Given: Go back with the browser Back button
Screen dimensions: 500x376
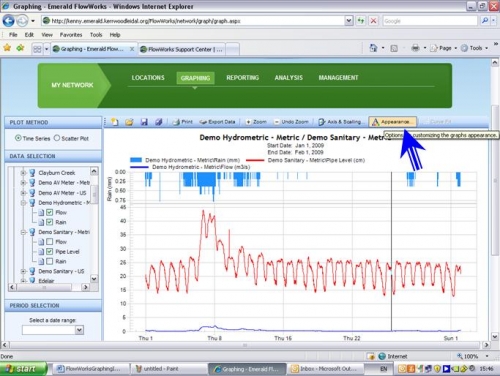Looking at the screenshot, I should click(x=8, y=21).
